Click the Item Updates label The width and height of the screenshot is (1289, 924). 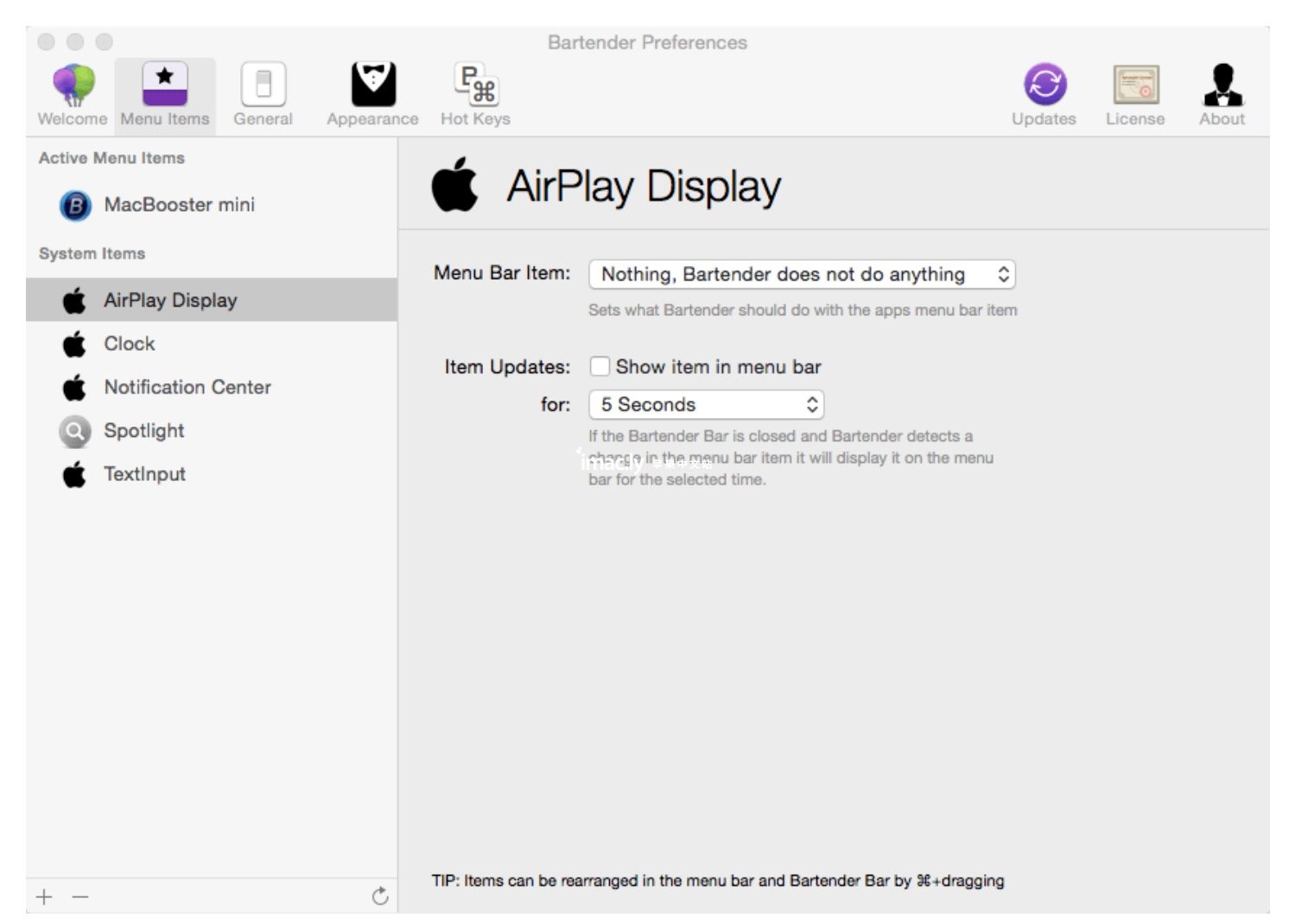[507, 367]
